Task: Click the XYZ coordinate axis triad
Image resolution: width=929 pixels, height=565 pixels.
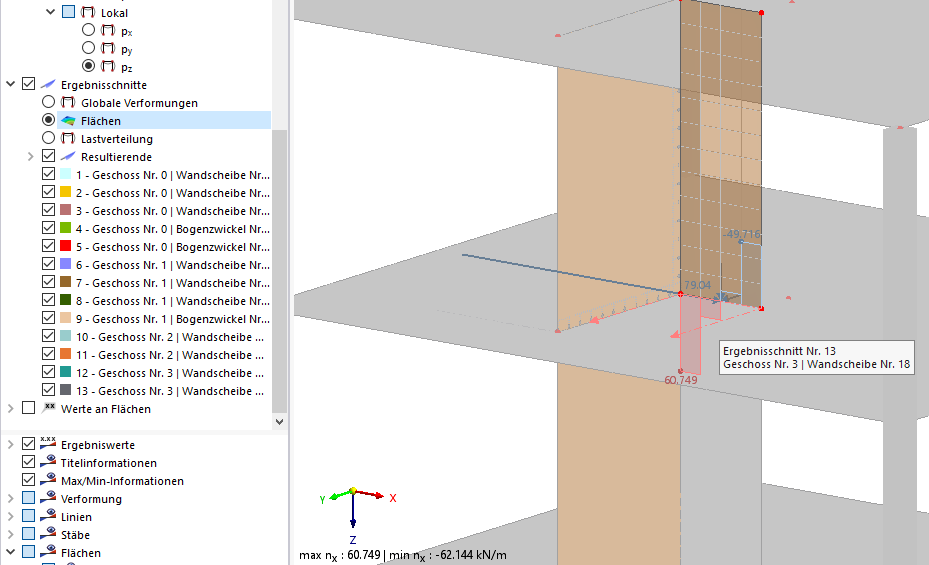Action: point(357,514)
